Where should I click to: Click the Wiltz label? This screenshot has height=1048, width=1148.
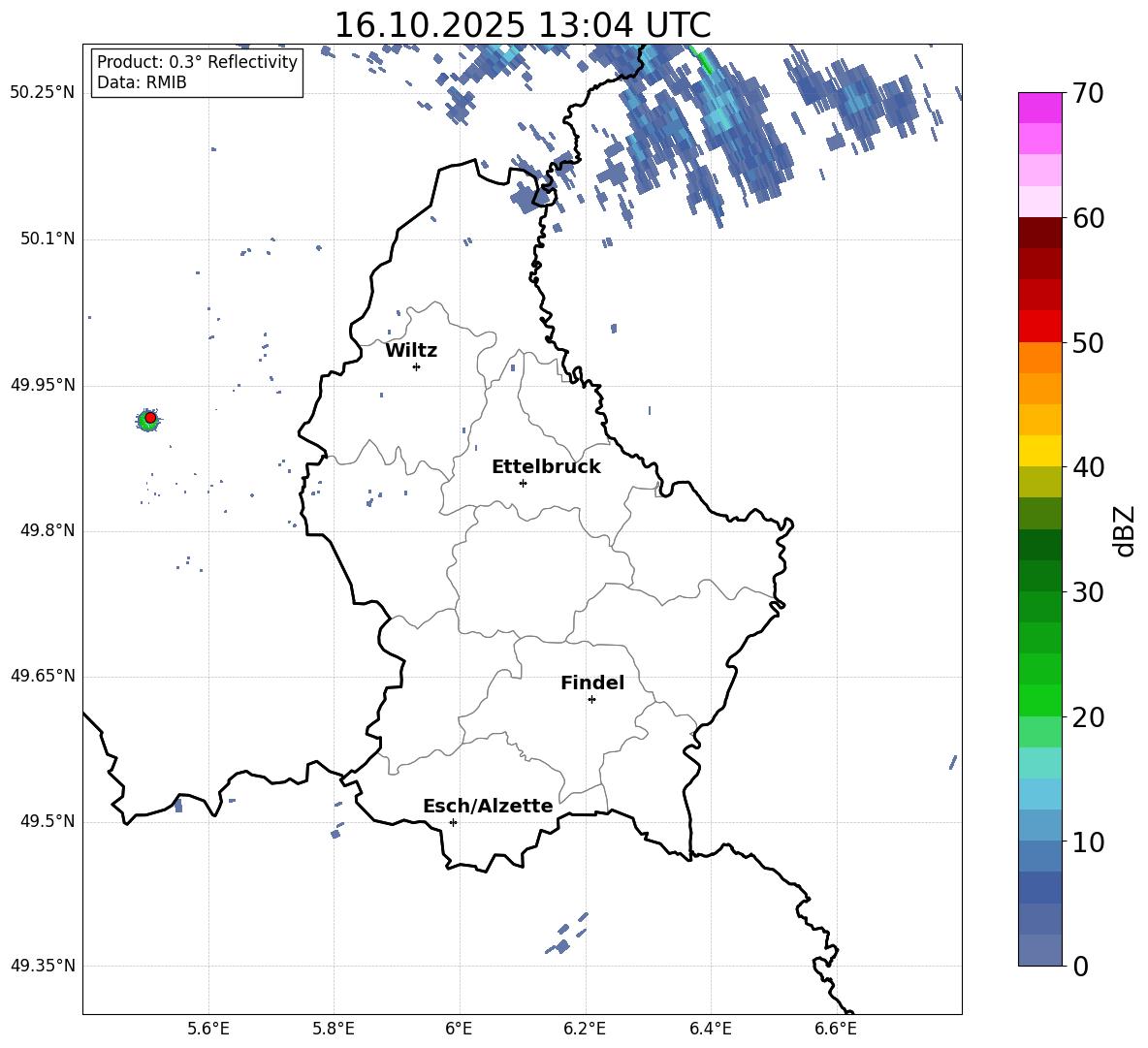411,351
